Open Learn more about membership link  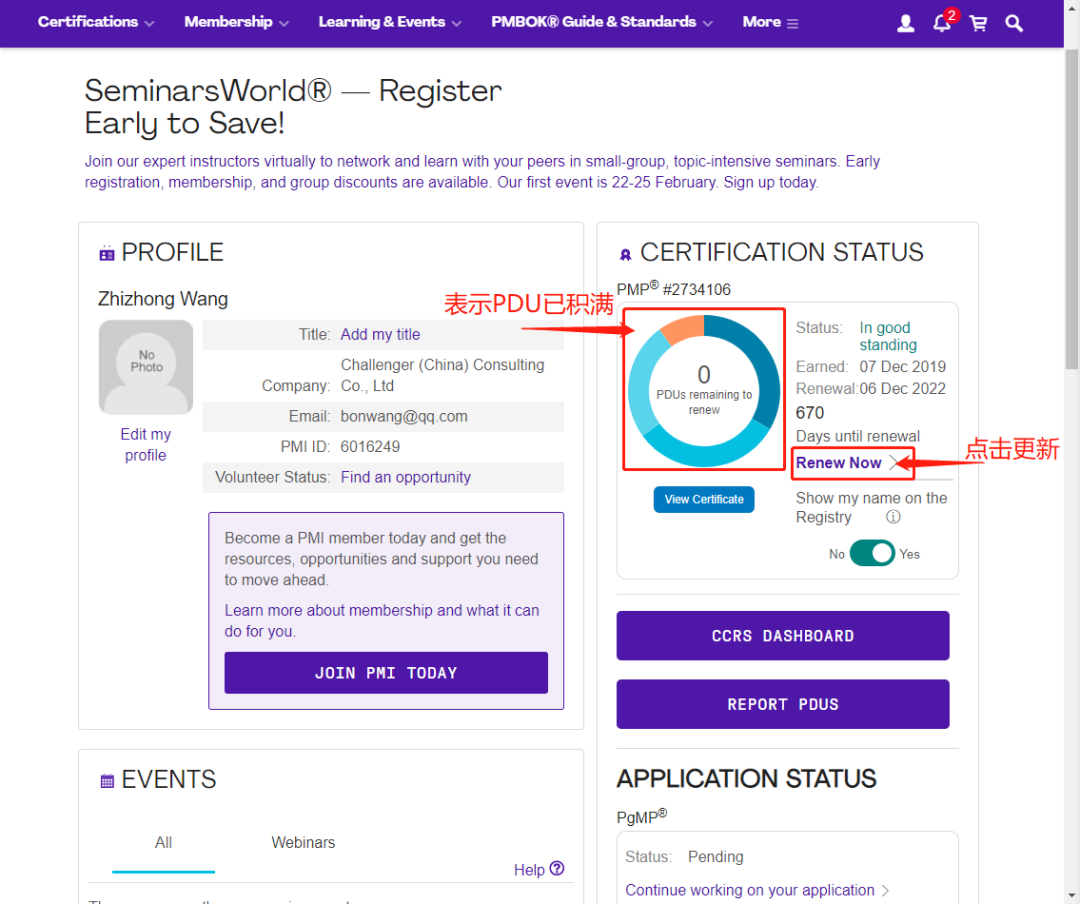point(382,621)
